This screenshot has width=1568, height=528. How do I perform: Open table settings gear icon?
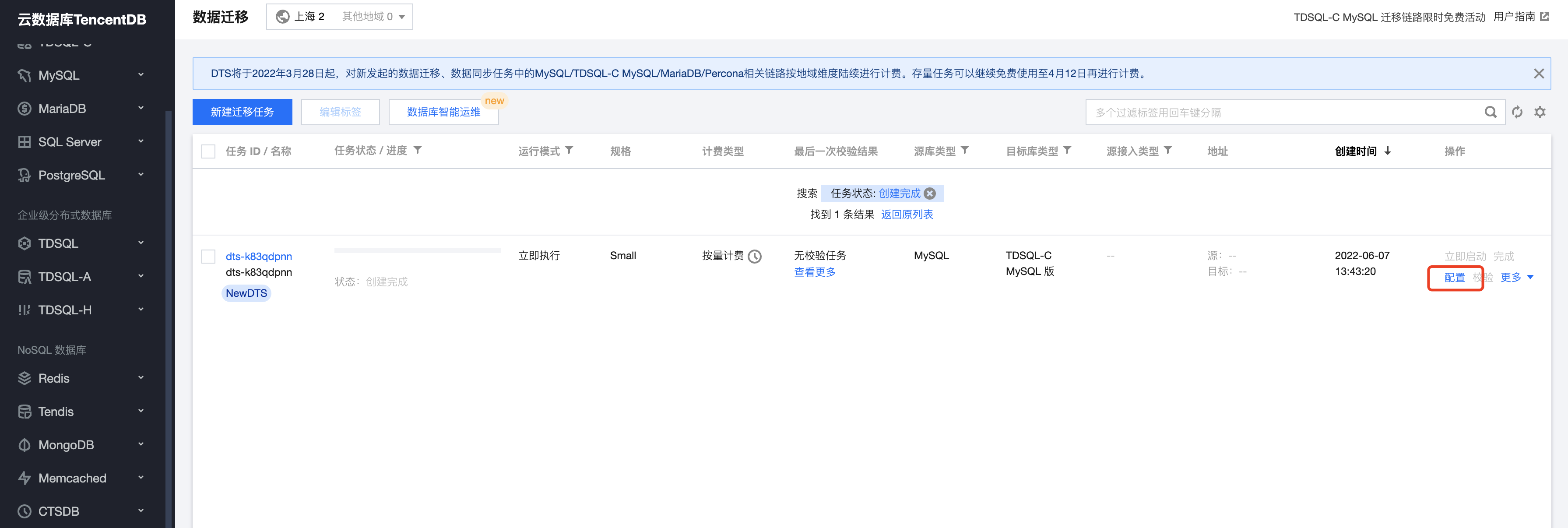pyautogui.click(x=1540, y=112)
